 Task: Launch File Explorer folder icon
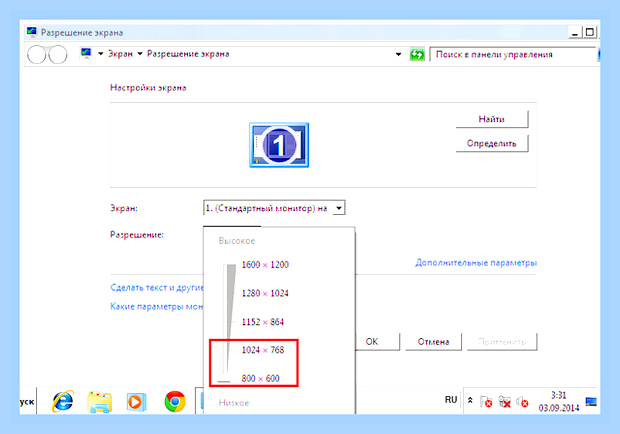click(x=99, y=402)
